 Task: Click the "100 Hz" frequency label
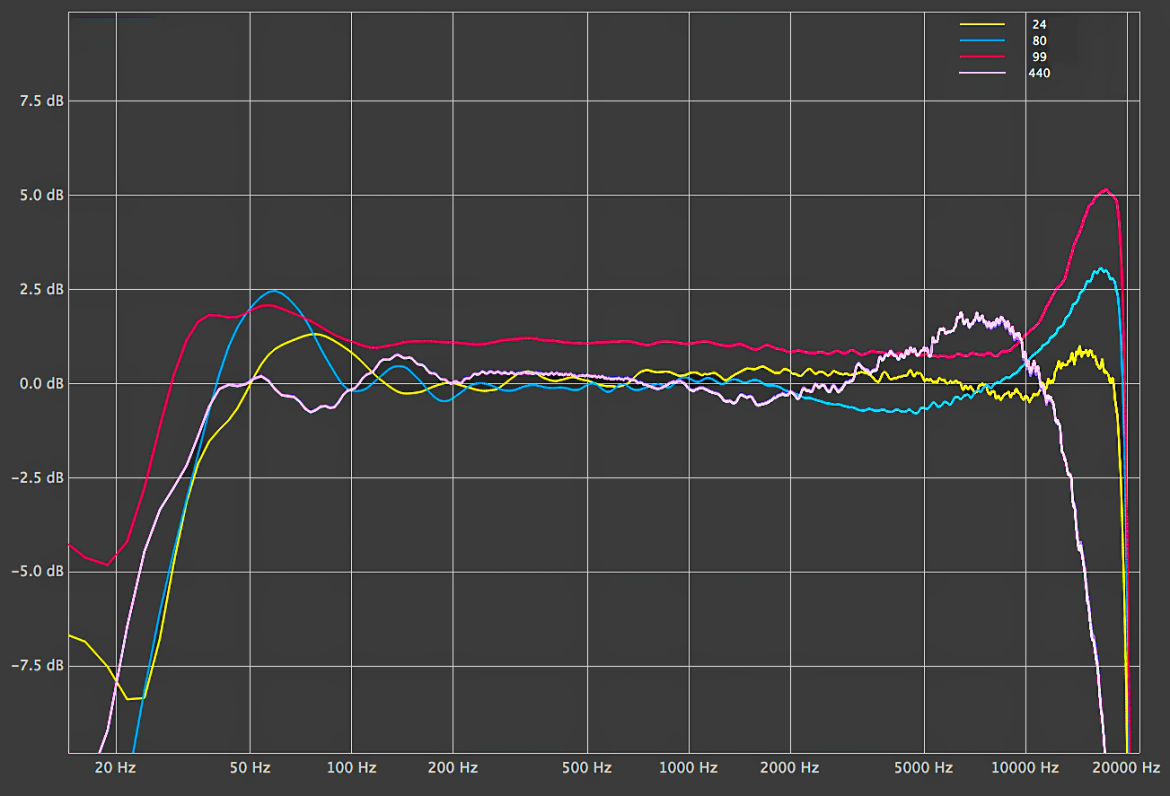[351, 768]
